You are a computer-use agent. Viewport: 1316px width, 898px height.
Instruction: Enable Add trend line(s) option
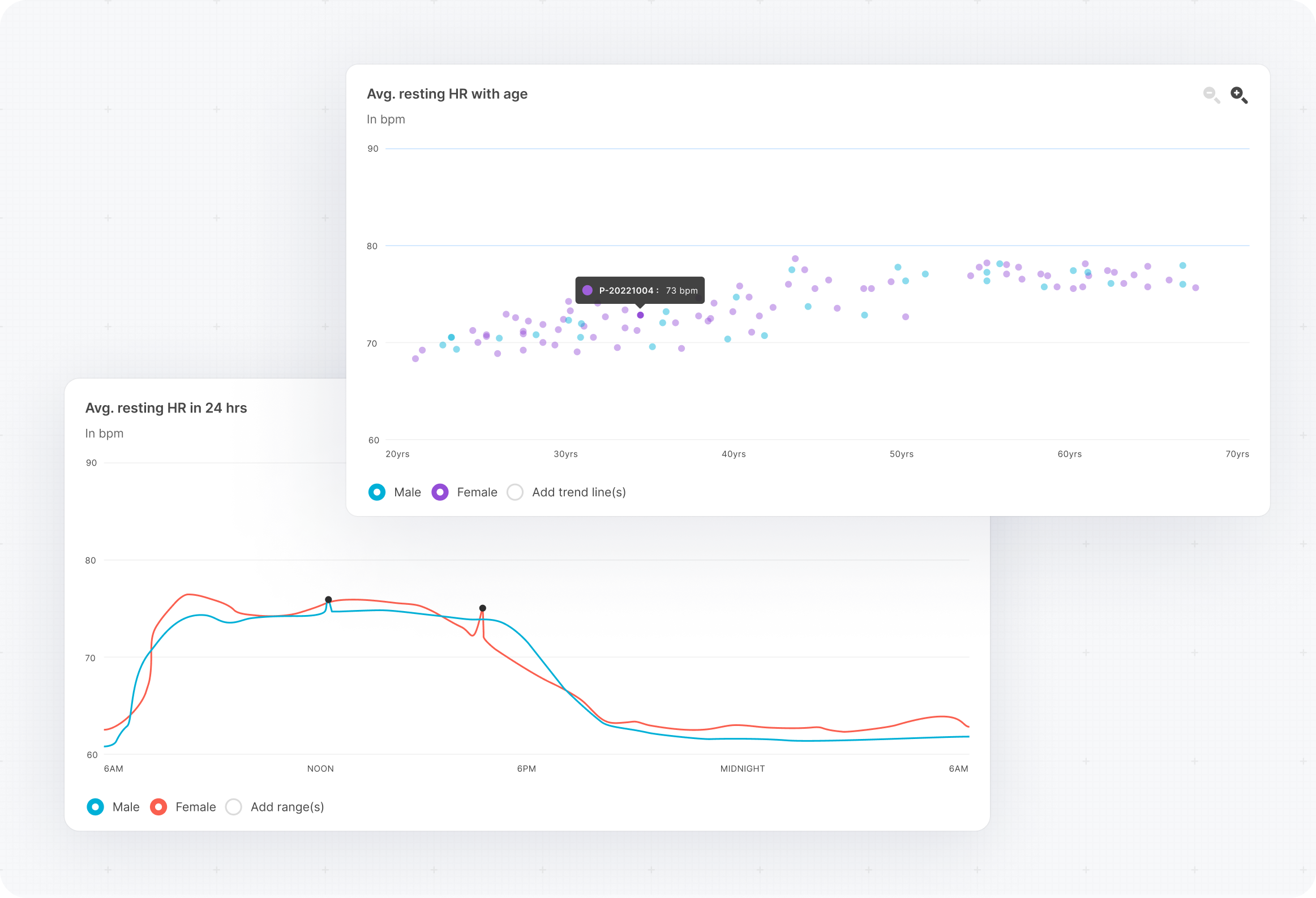click(515, 492)
